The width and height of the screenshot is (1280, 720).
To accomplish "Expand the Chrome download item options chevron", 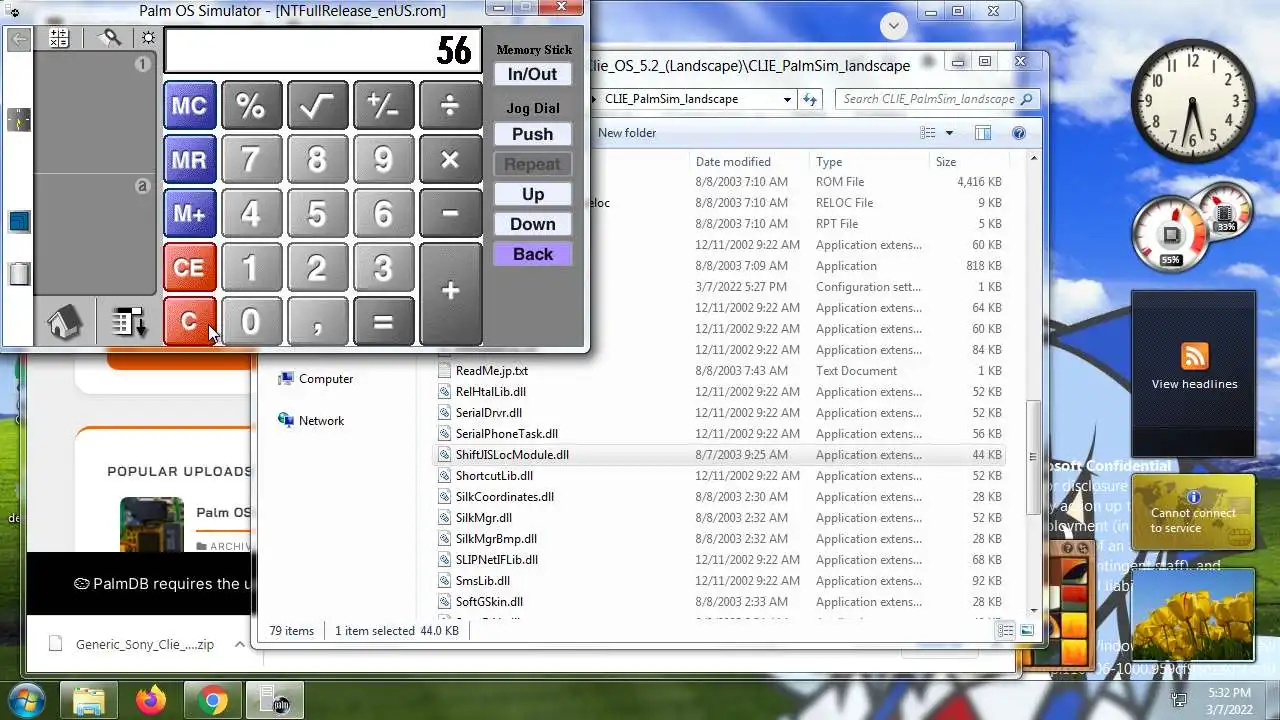I will (239, 644).
